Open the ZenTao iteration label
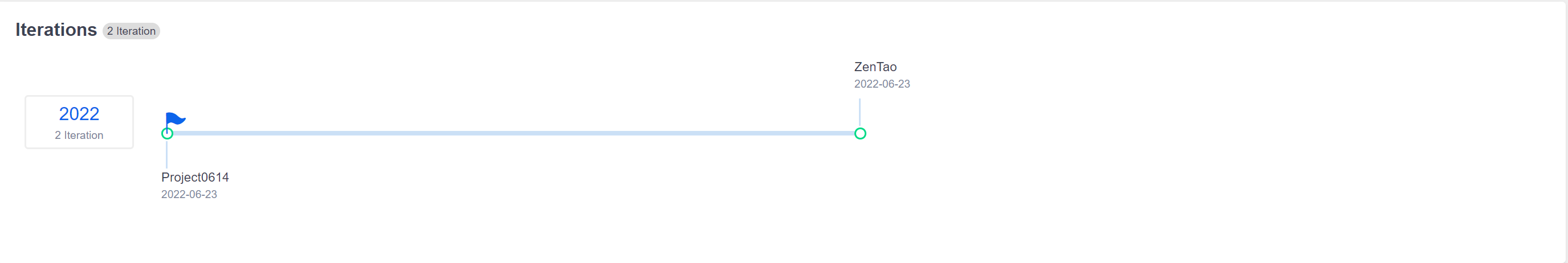 tap(875, 67)
